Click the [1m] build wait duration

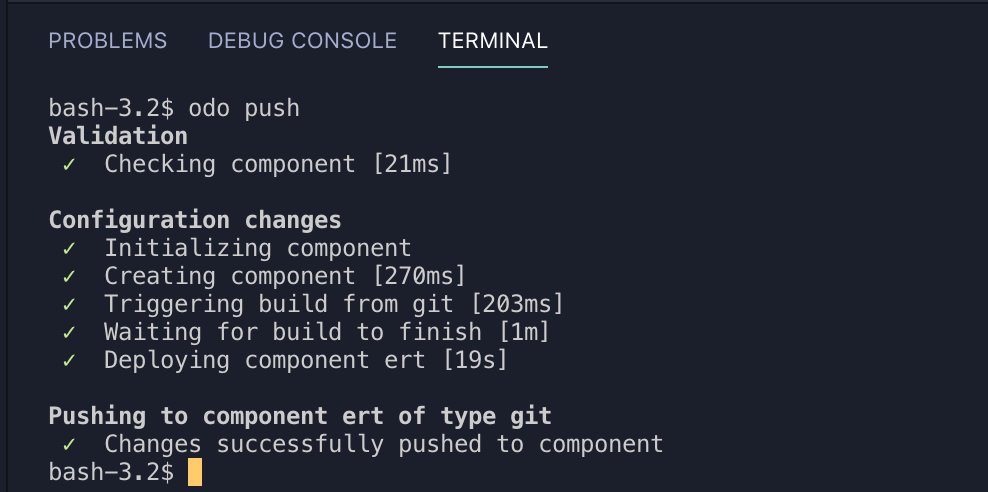point(517,332)
